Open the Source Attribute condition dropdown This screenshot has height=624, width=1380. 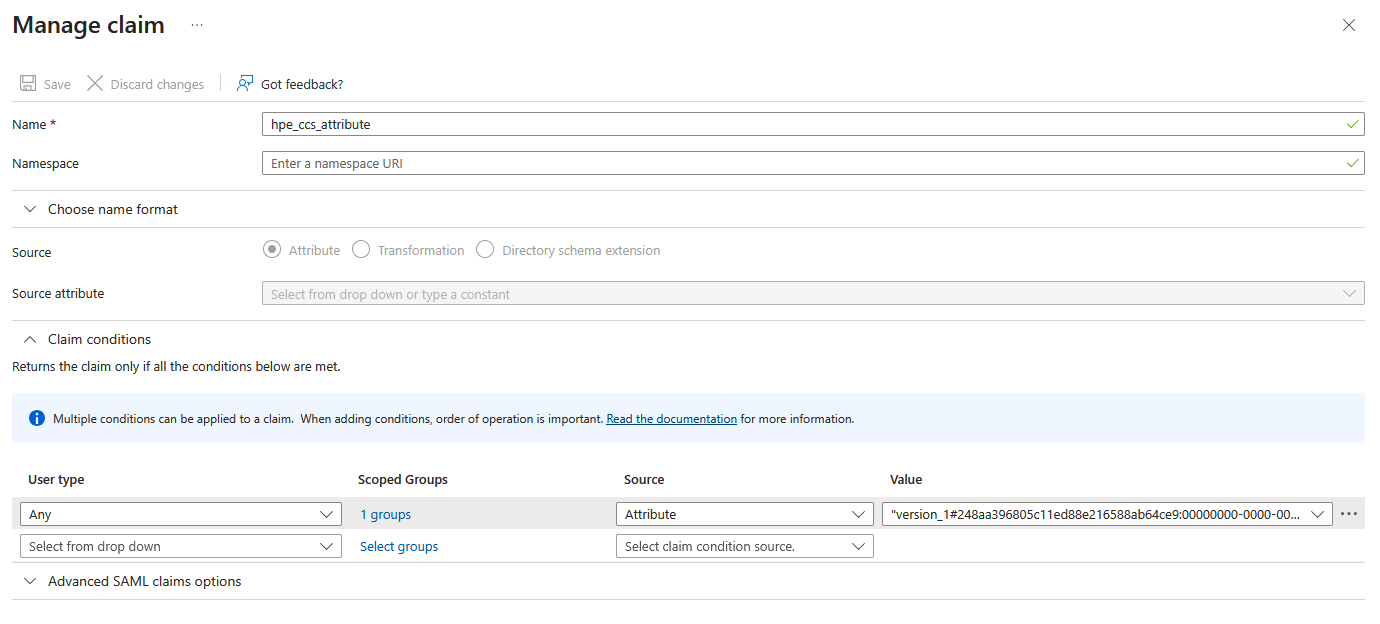coord(744,514)
